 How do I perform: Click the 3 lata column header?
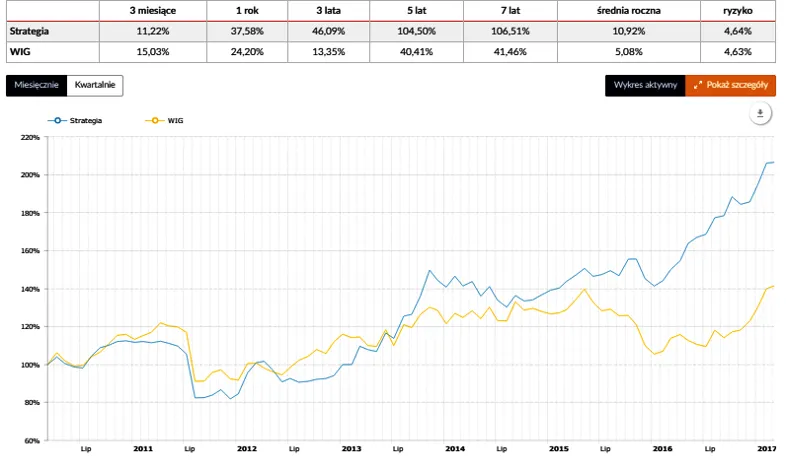[x=326, y=10]
